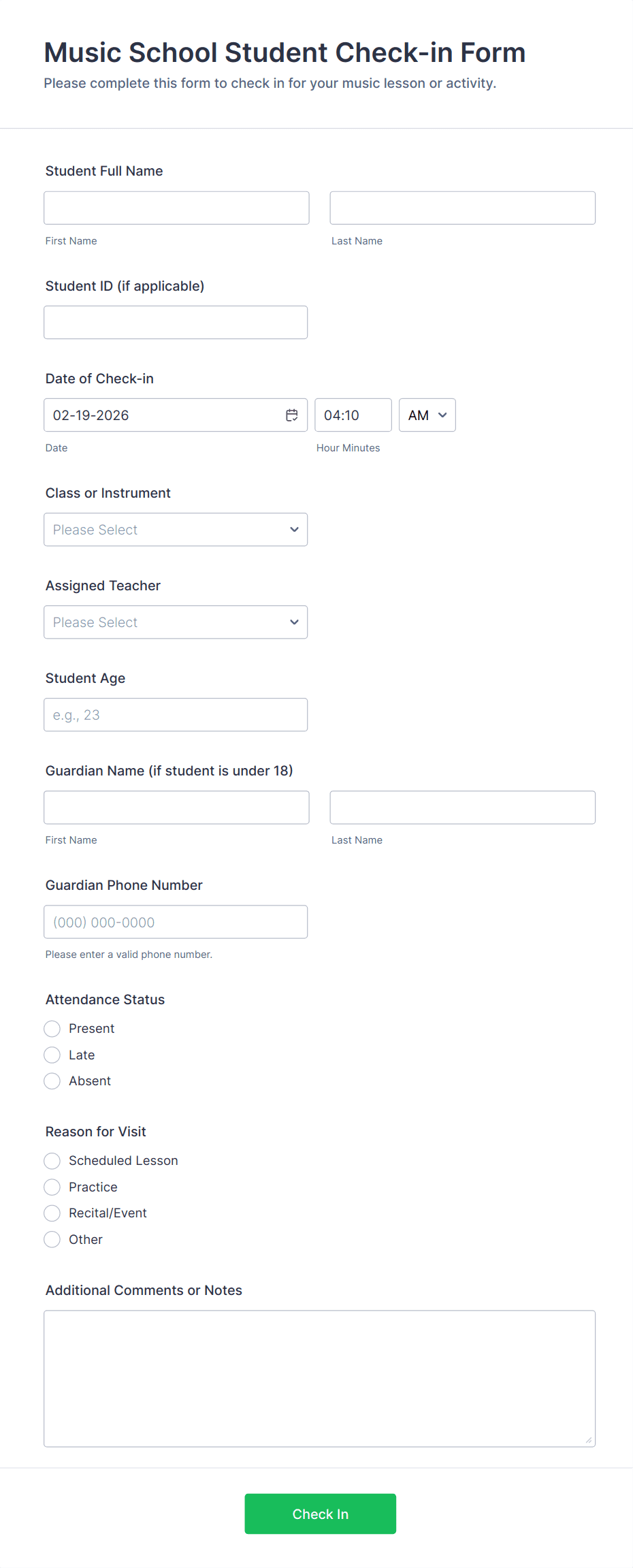Mark attendance status as Late
Viewport: 633px width, 1568px height.
pyautogui.click(x=52, y=1055)
